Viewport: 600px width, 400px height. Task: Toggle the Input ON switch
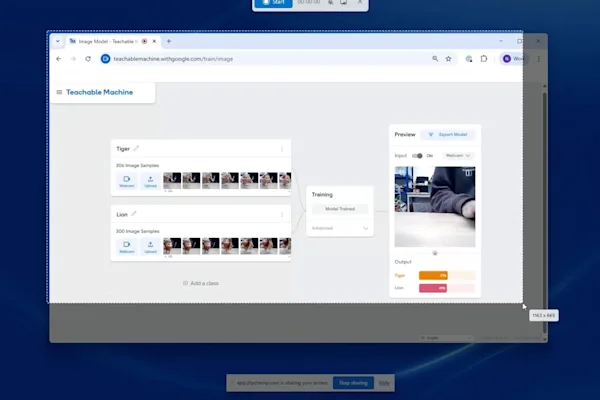[x=417, y=156]
